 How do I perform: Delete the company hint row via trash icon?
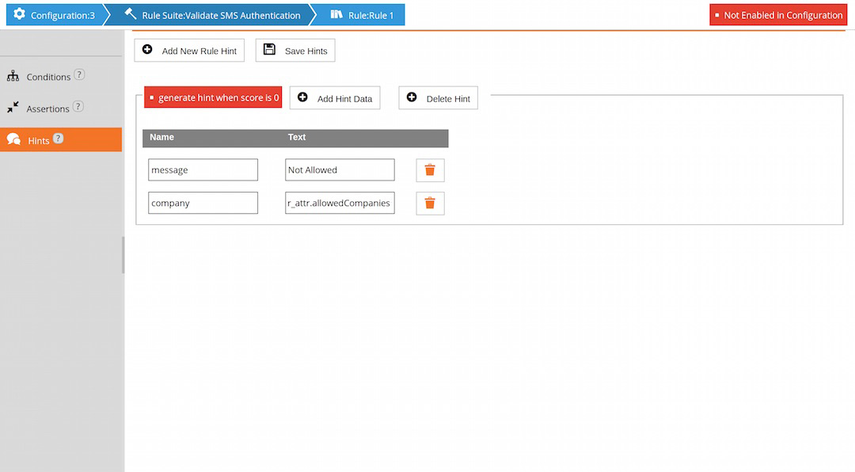coord(430,203)
